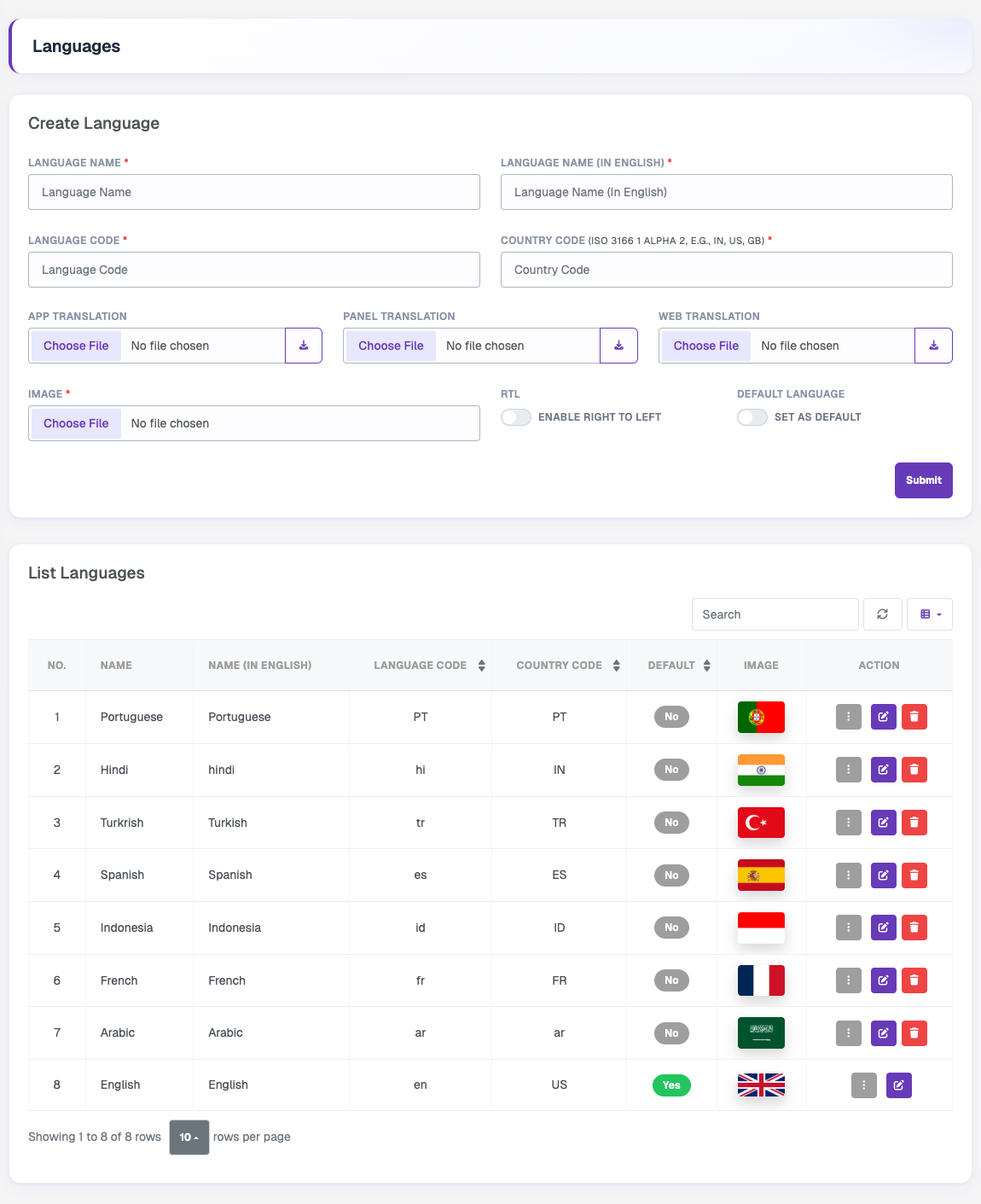981x1204 pixels.
Task: Enable the Right to Left toggle
Action: point(516,417)
